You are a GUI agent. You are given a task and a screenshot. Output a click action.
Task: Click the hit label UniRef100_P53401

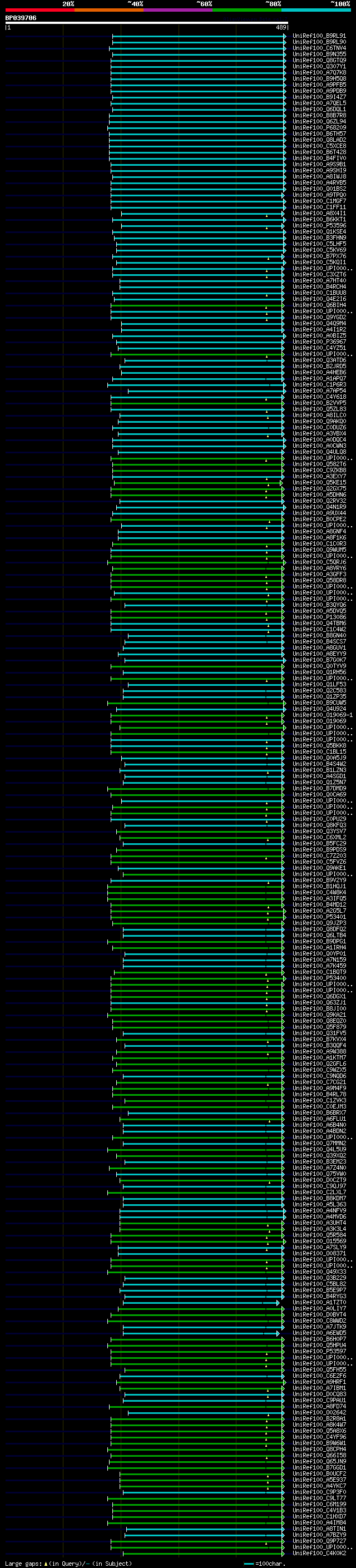tap(319, 917)
